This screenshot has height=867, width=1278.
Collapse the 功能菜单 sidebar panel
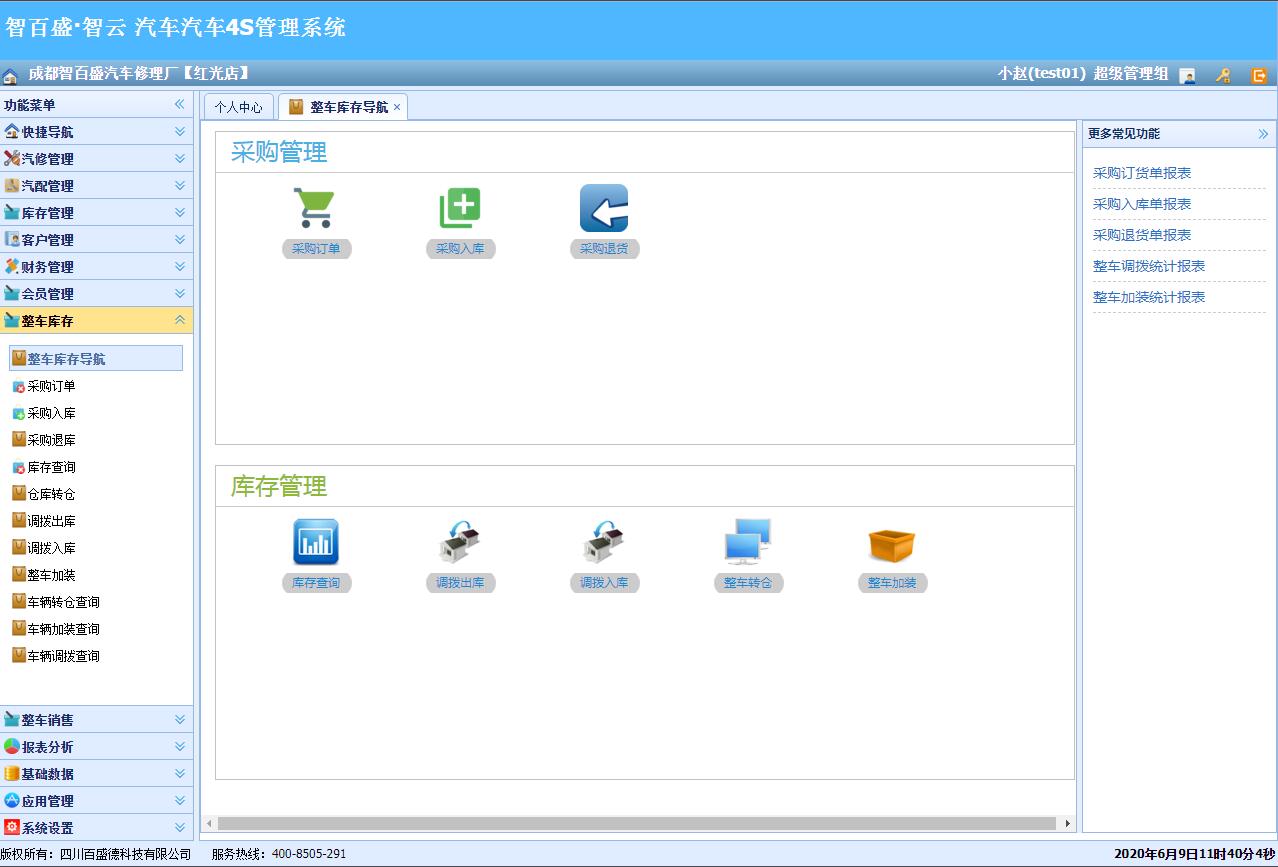point(180,104)
